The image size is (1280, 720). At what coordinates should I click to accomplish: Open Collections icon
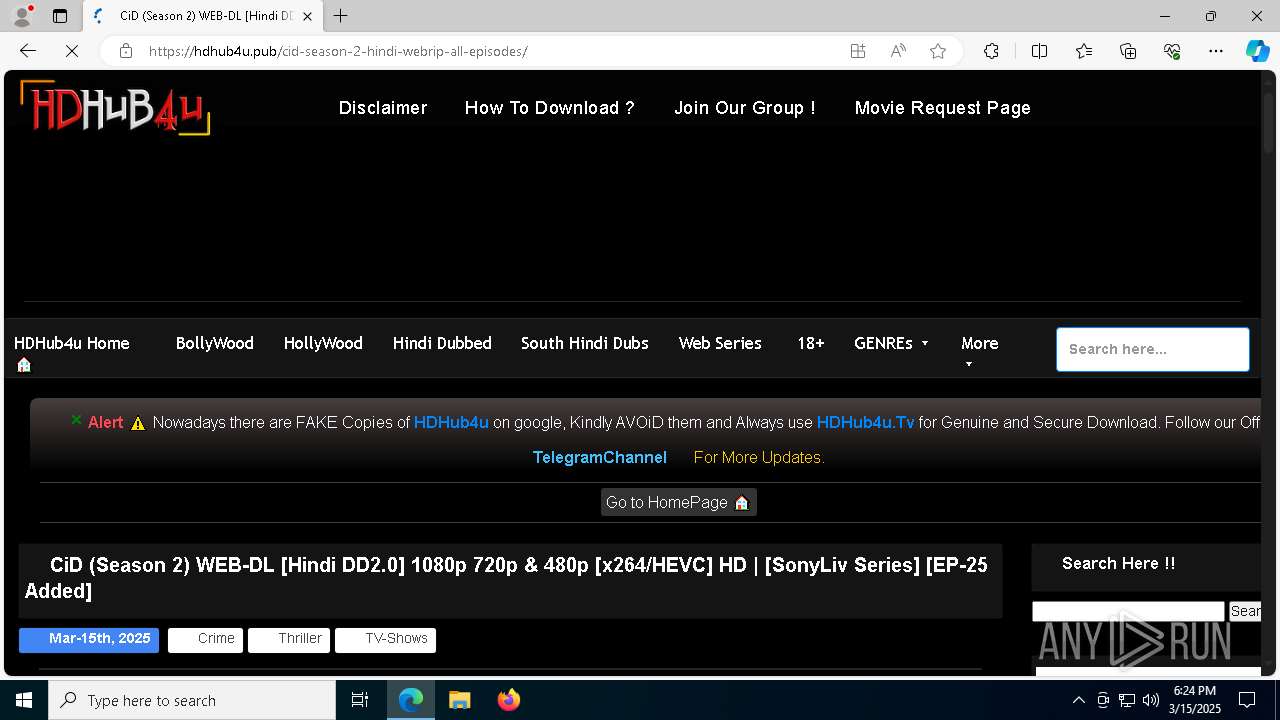[1128, 51]
